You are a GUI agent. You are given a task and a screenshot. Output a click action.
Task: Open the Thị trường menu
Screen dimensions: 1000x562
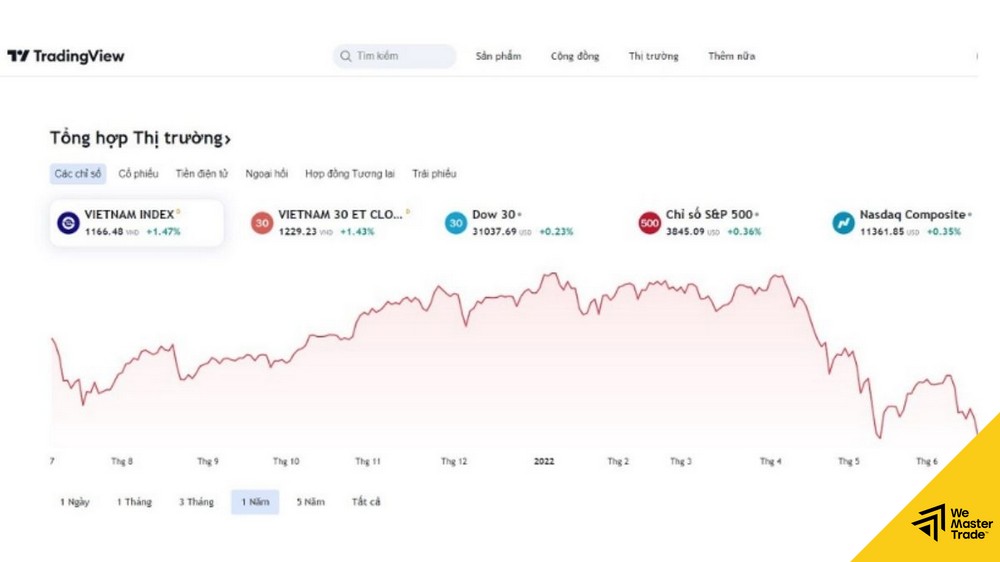pos(653,56)
